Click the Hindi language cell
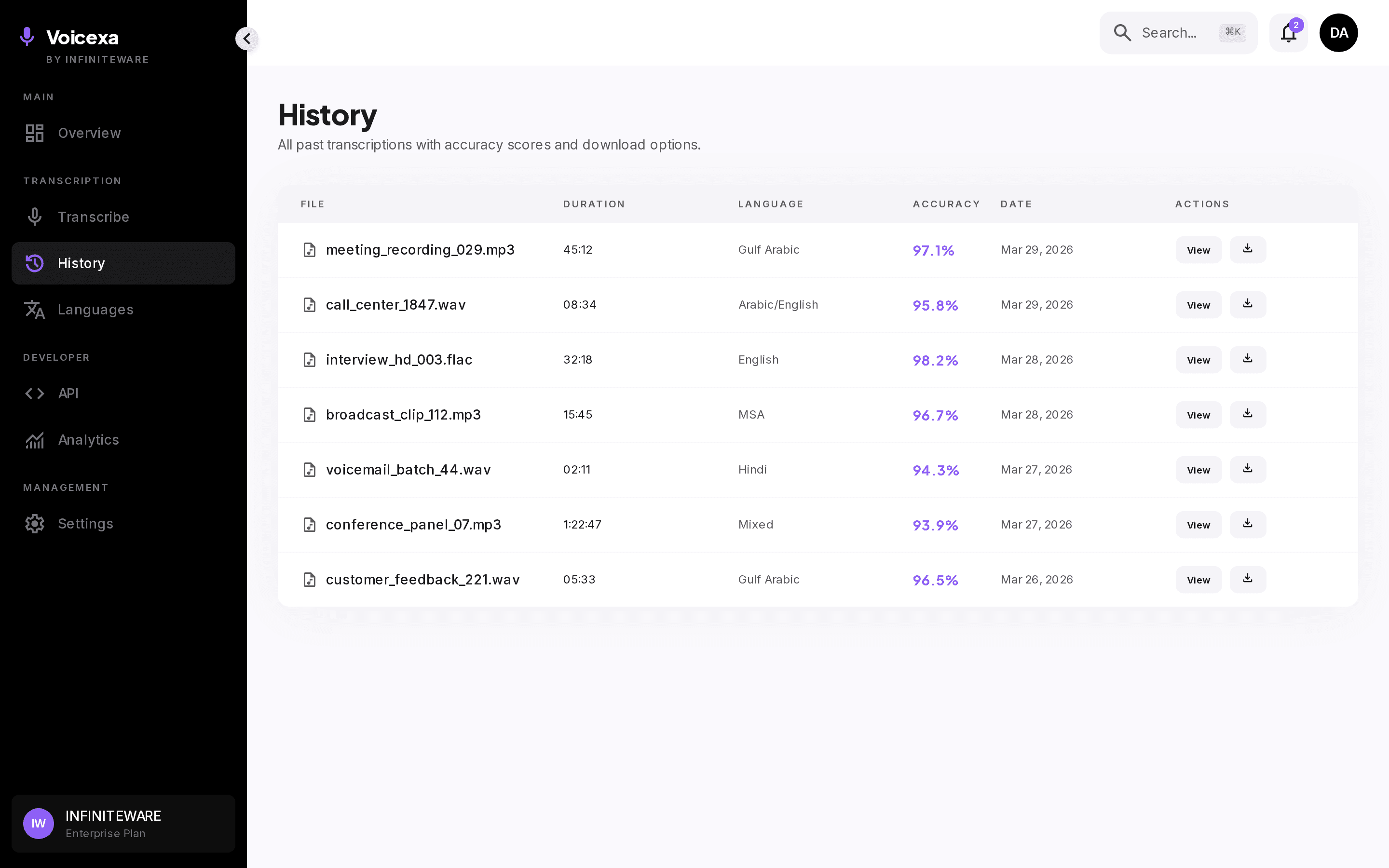The width and height of the screenshot is (1389, 868). 752,470
